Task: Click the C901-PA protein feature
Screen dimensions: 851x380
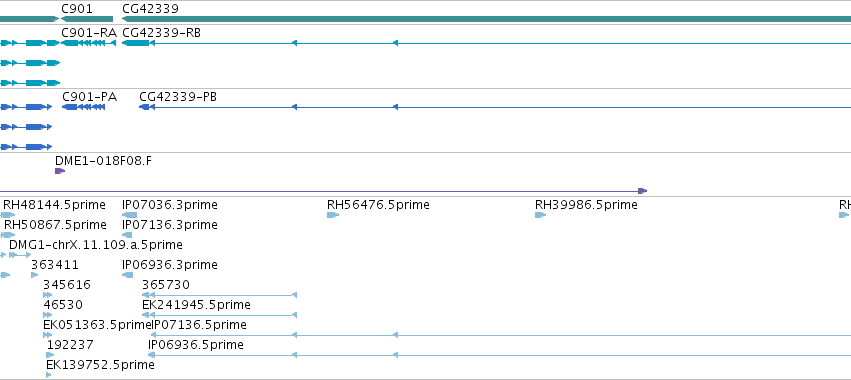Action: [x=84, y=107]
